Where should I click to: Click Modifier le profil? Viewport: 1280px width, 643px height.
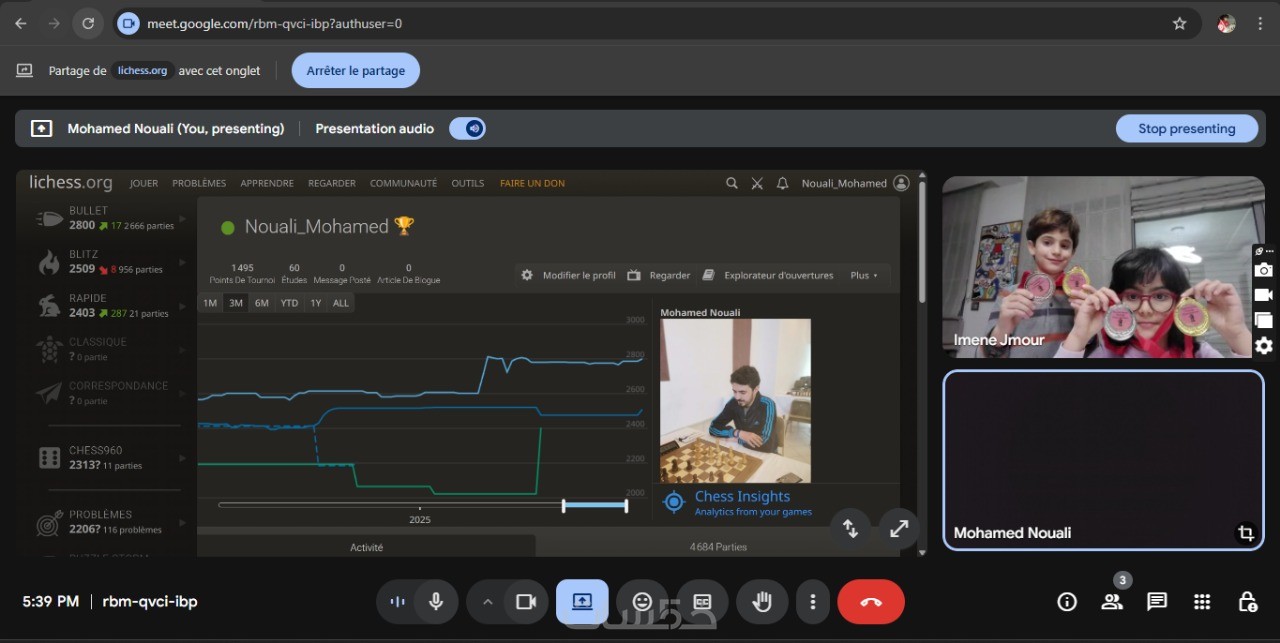pyautogui.click(x=569, y=275)
